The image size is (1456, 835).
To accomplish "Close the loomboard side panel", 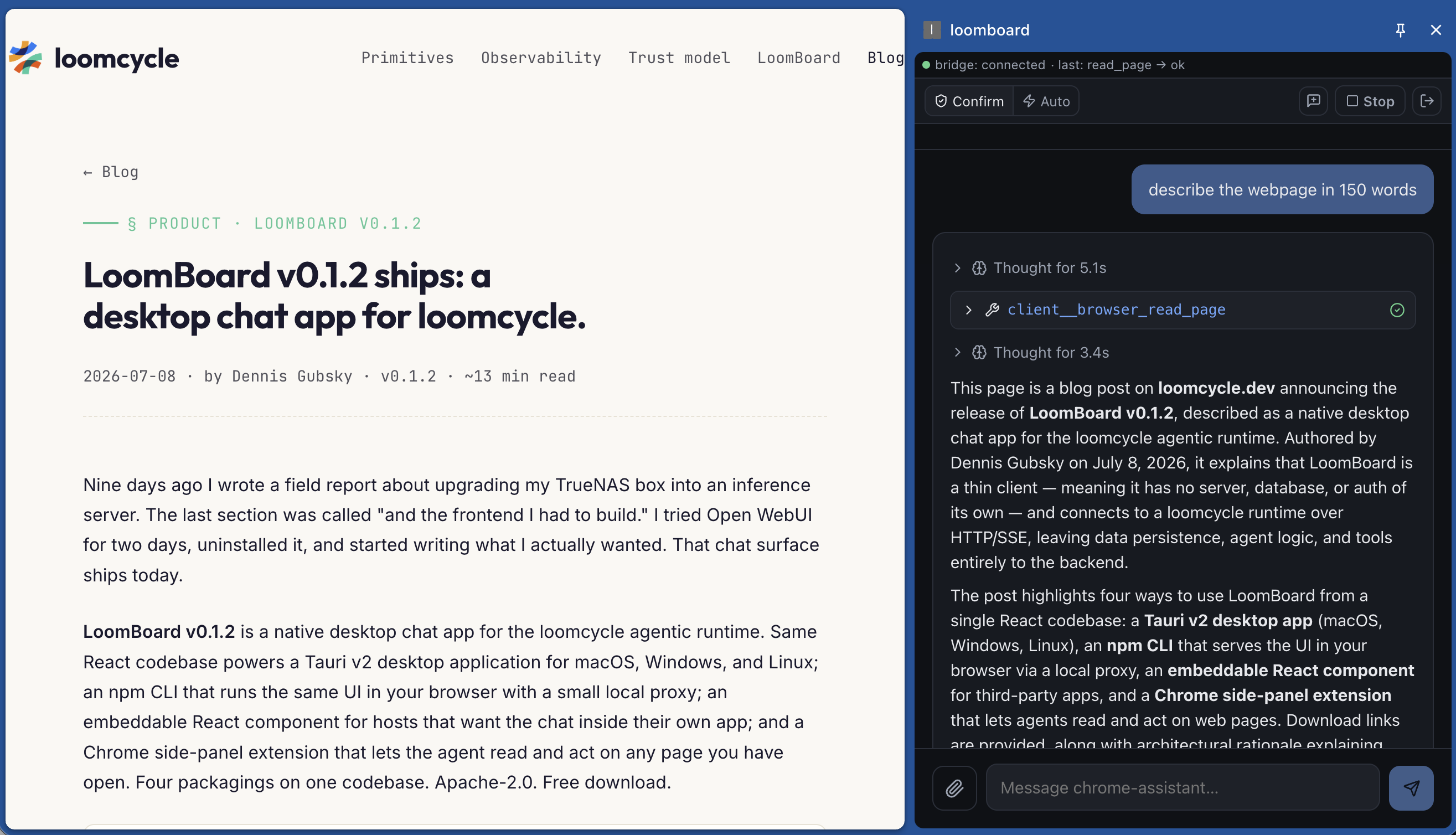I will click(1436, 30).
